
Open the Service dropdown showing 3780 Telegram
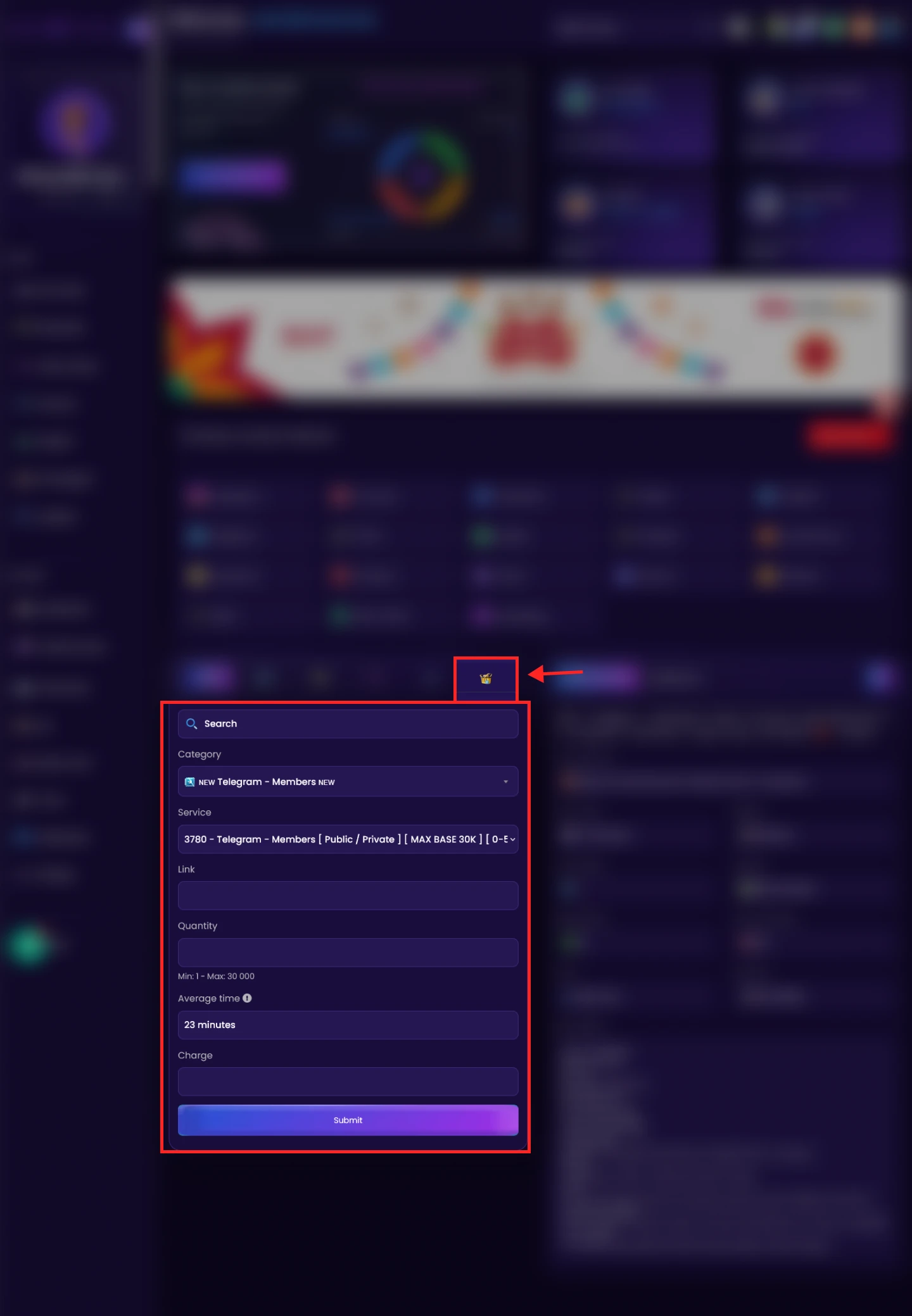pyautogui.click(x=348, y=839)
